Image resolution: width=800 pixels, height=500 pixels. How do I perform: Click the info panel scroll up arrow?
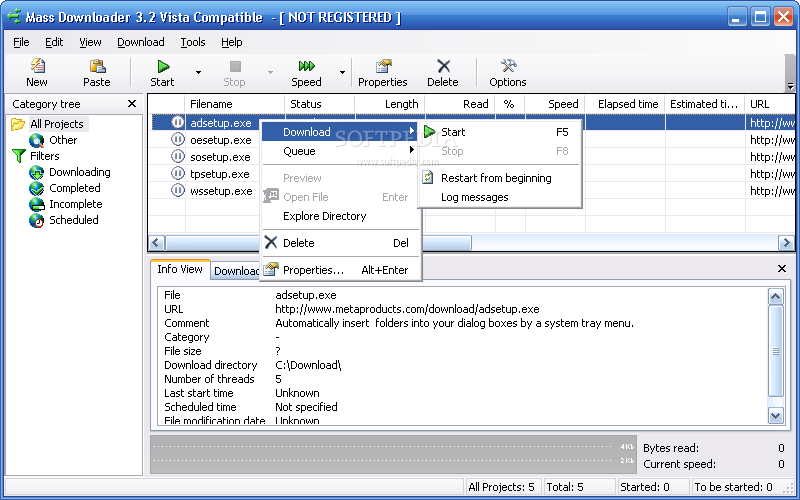(x=776, y=296)
